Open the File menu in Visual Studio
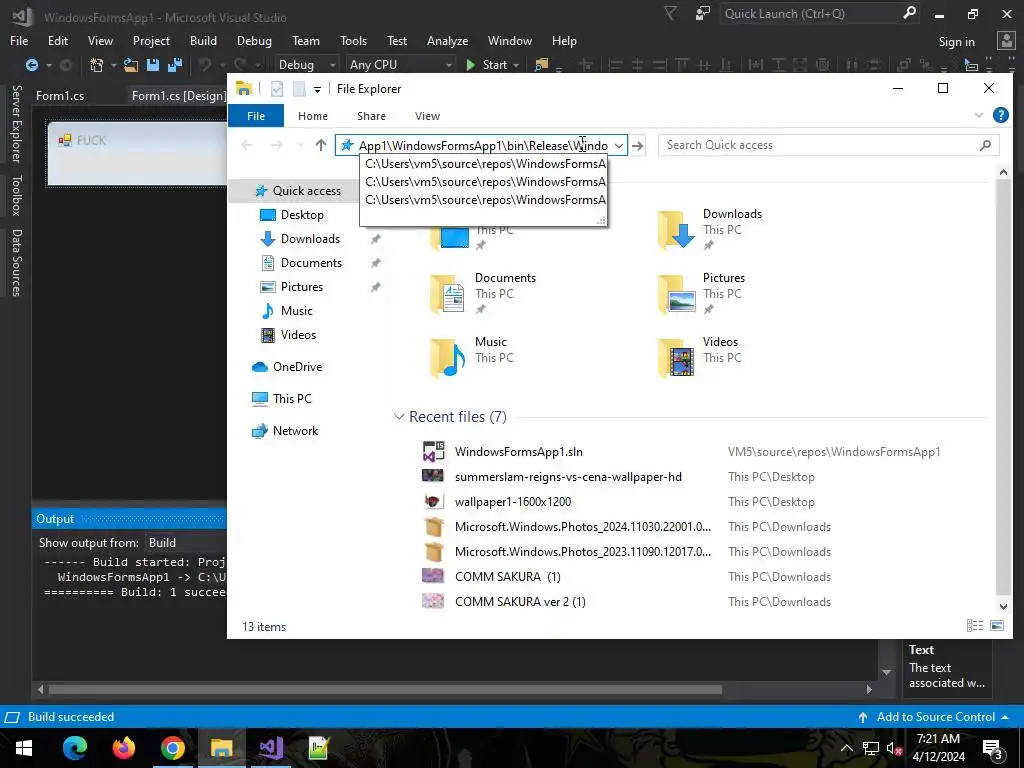The image size is (1024, 768). (x=19, y=40)
